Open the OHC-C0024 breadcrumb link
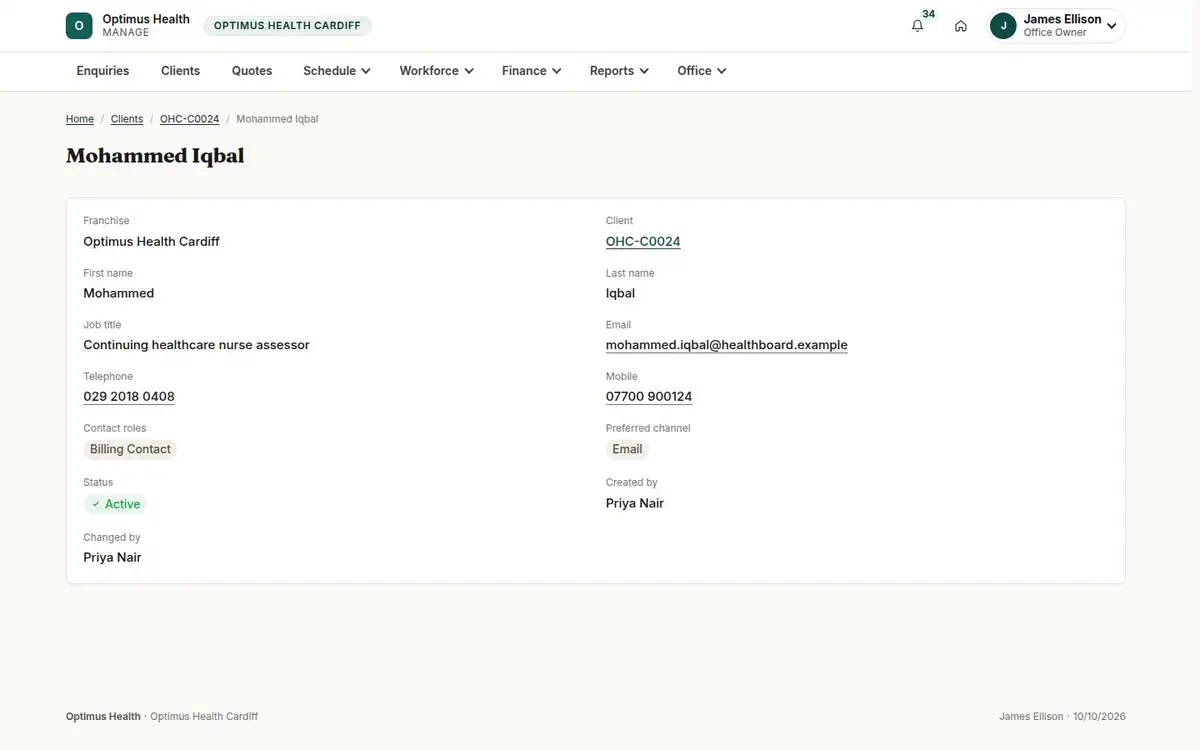Image resolution: width=1200 pixels, height=750 pixels. (x=189, y=119)
